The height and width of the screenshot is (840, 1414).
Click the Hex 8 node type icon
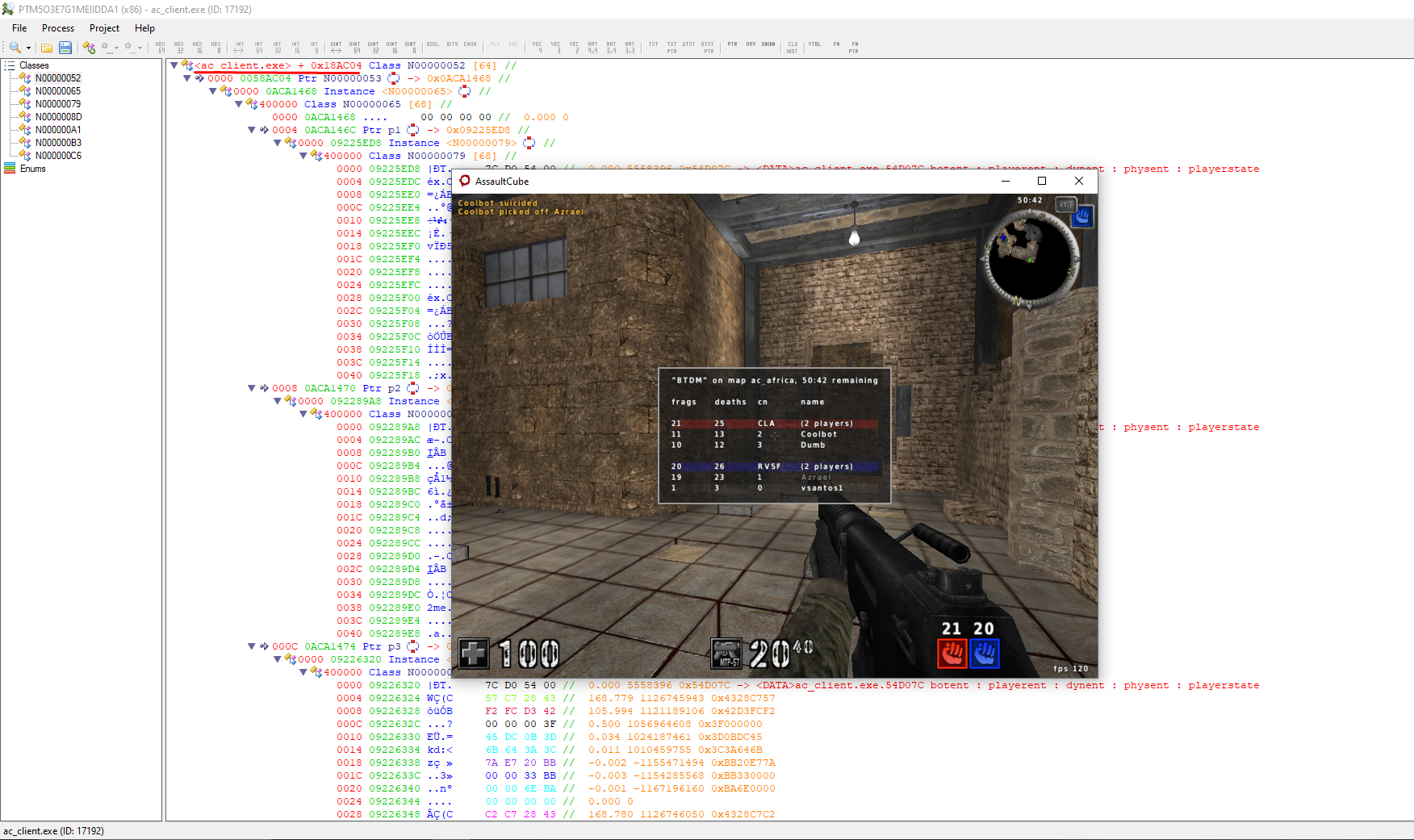216,48
